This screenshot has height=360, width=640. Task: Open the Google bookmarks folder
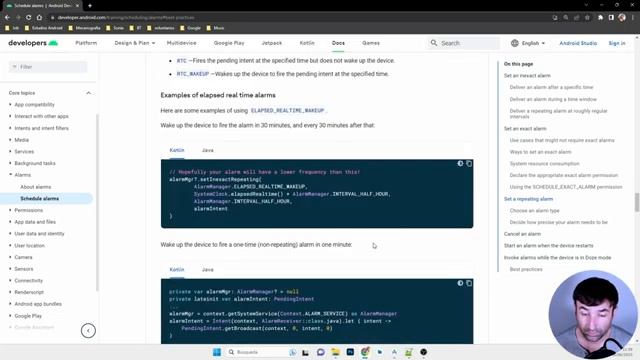click(x=190, y=28)
